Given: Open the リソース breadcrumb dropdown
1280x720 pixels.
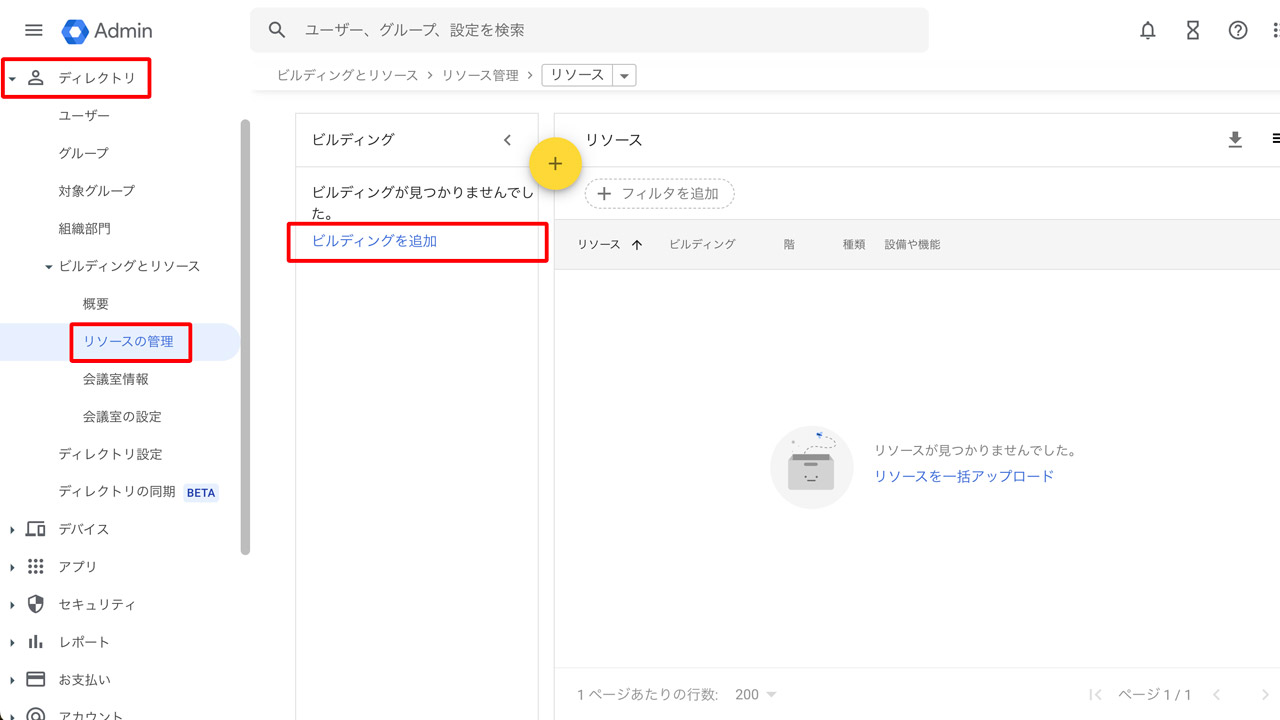Looking at the screenshot, I should [x=623, y=74].
